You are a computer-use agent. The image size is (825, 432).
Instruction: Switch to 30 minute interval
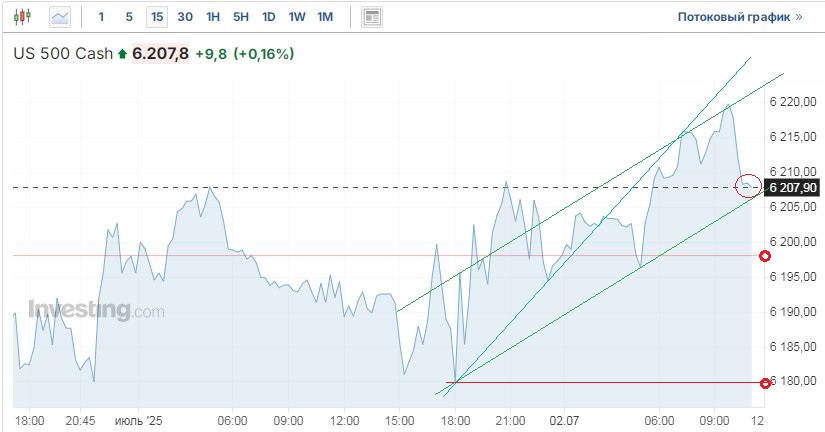point(185,17)
